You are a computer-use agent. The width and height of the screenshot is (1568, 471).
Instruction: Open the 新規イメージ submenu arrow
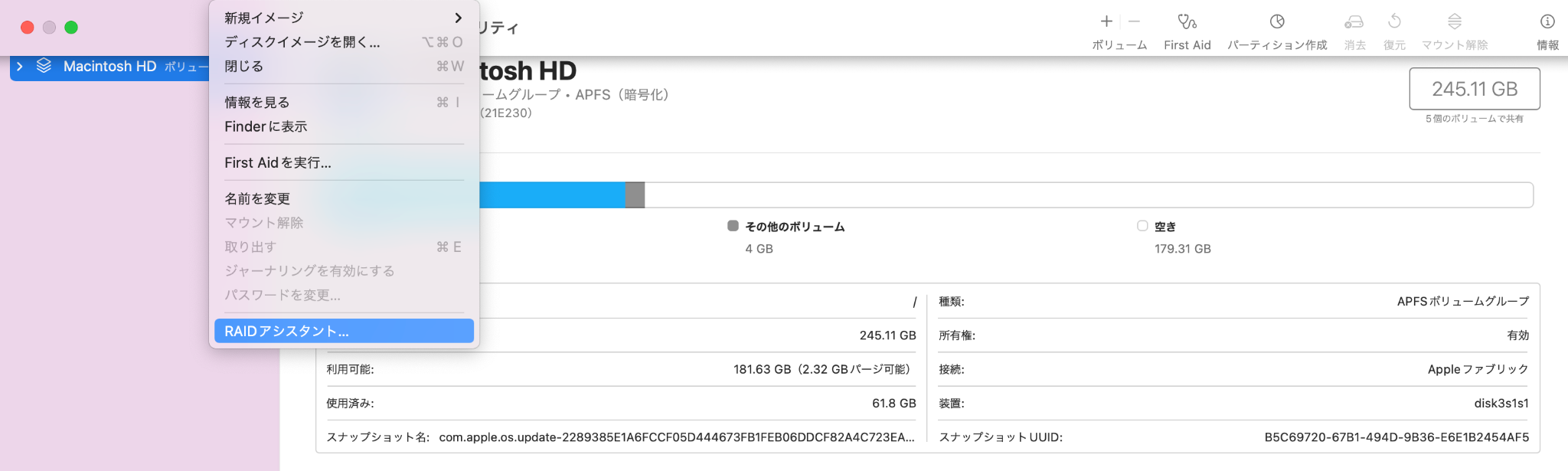point(458,18)
